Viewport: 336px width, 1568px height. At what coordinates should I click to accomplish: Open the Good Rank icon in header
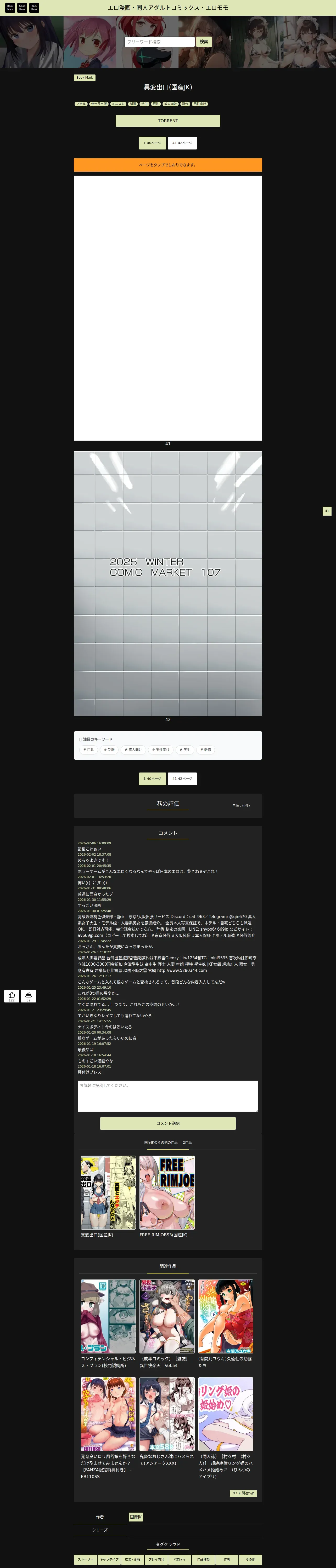[22, 7]
